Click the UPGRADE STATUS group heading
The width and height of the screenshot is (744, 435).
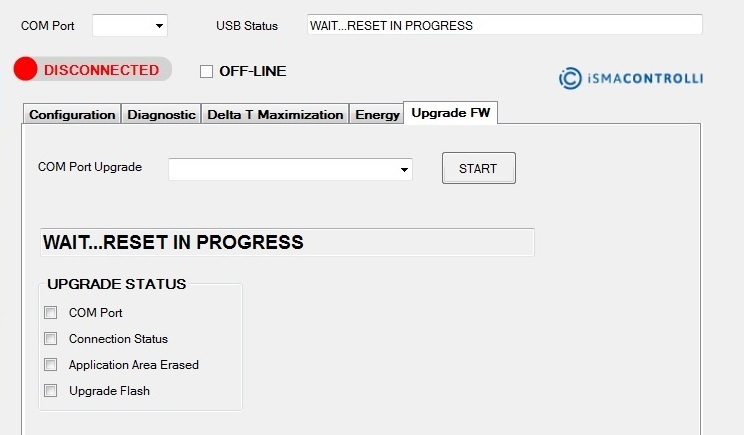(x=116, y=284)
